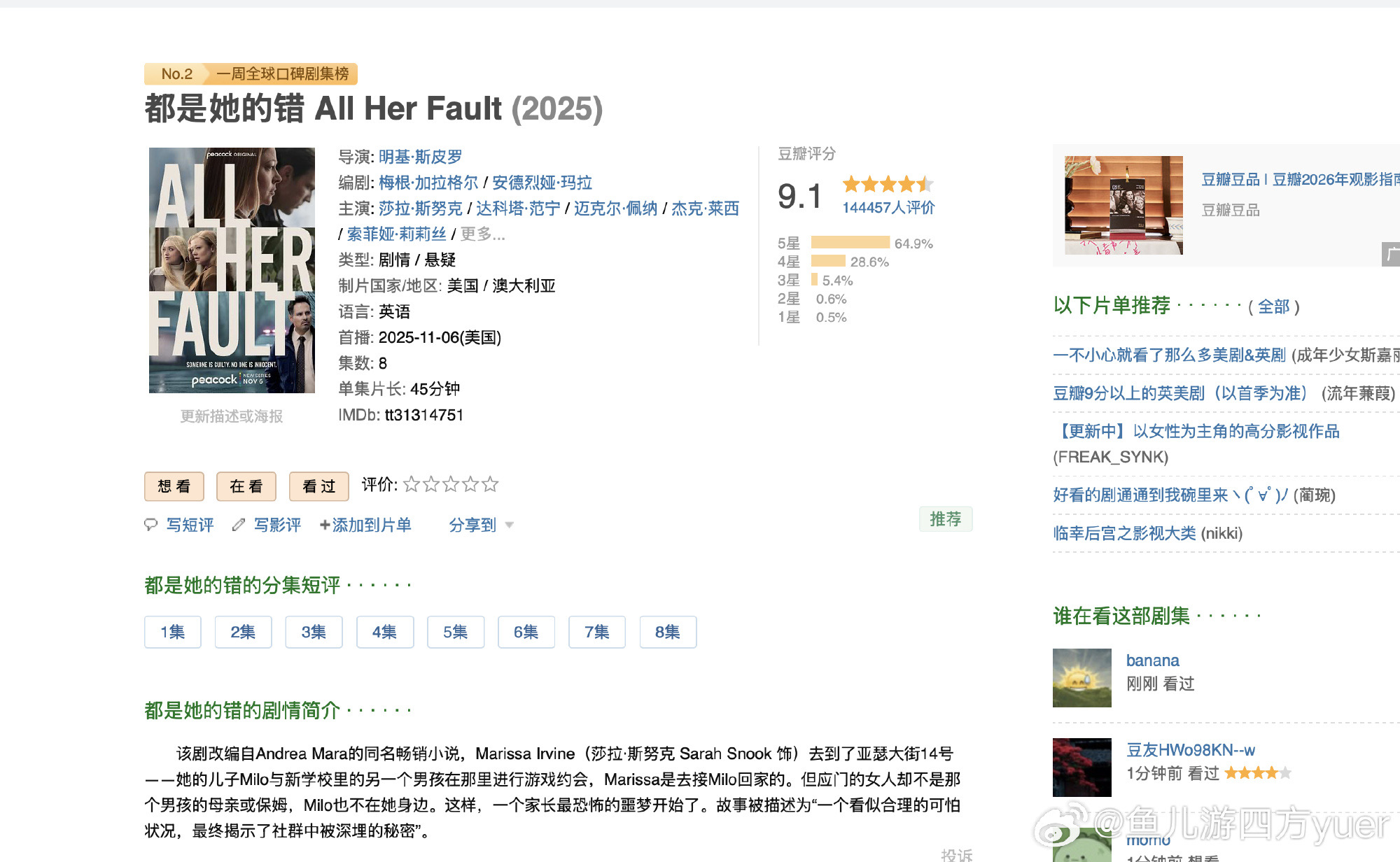
Task: Open 豆友HWo98KN--w's avatar image
Action: pyautogui.click(x=1081, y=767)
